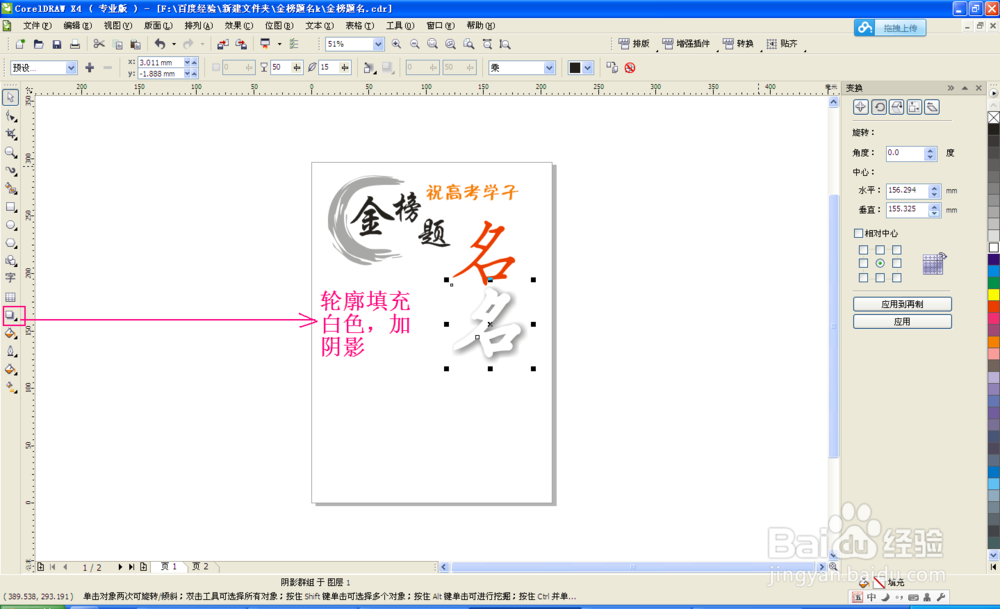Select the center anchor radio button

point(880,263)
